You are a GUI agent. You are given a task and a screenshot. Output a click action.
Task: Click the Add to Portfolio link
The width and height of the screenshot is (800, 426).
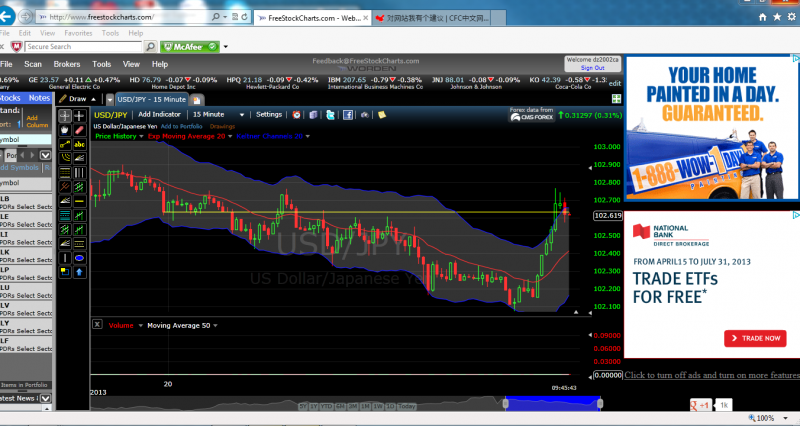click(x=182, y=127)
